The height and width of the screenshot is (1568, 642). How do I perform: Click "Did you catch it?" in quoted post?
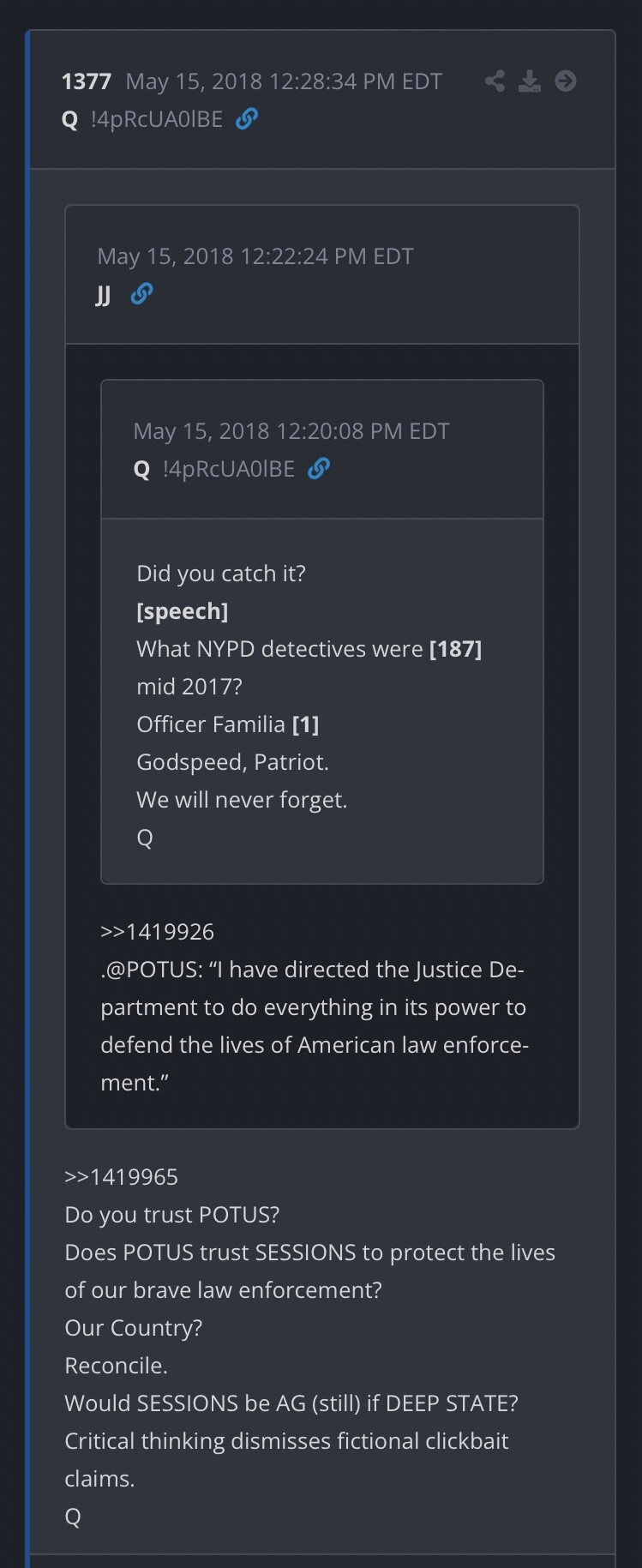click(221, 574)
